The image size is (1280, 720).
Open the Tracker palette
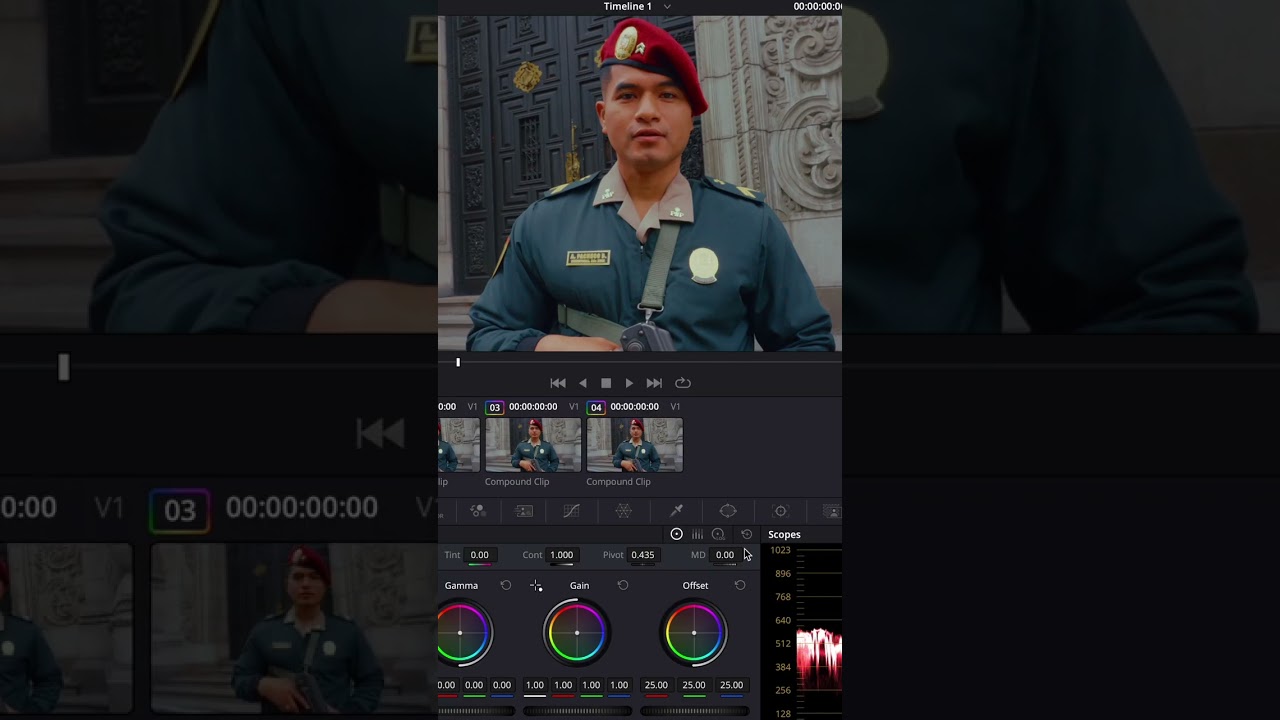781,510
